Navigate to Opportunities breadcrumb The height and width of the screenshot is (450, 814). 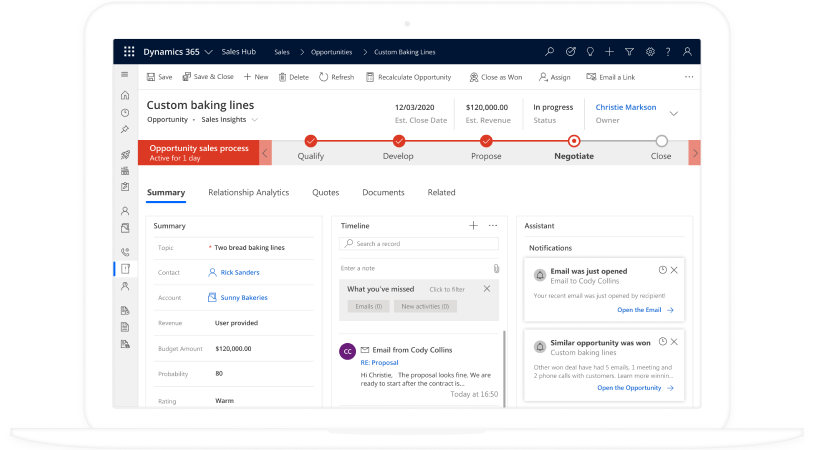[x=331, y=52]
